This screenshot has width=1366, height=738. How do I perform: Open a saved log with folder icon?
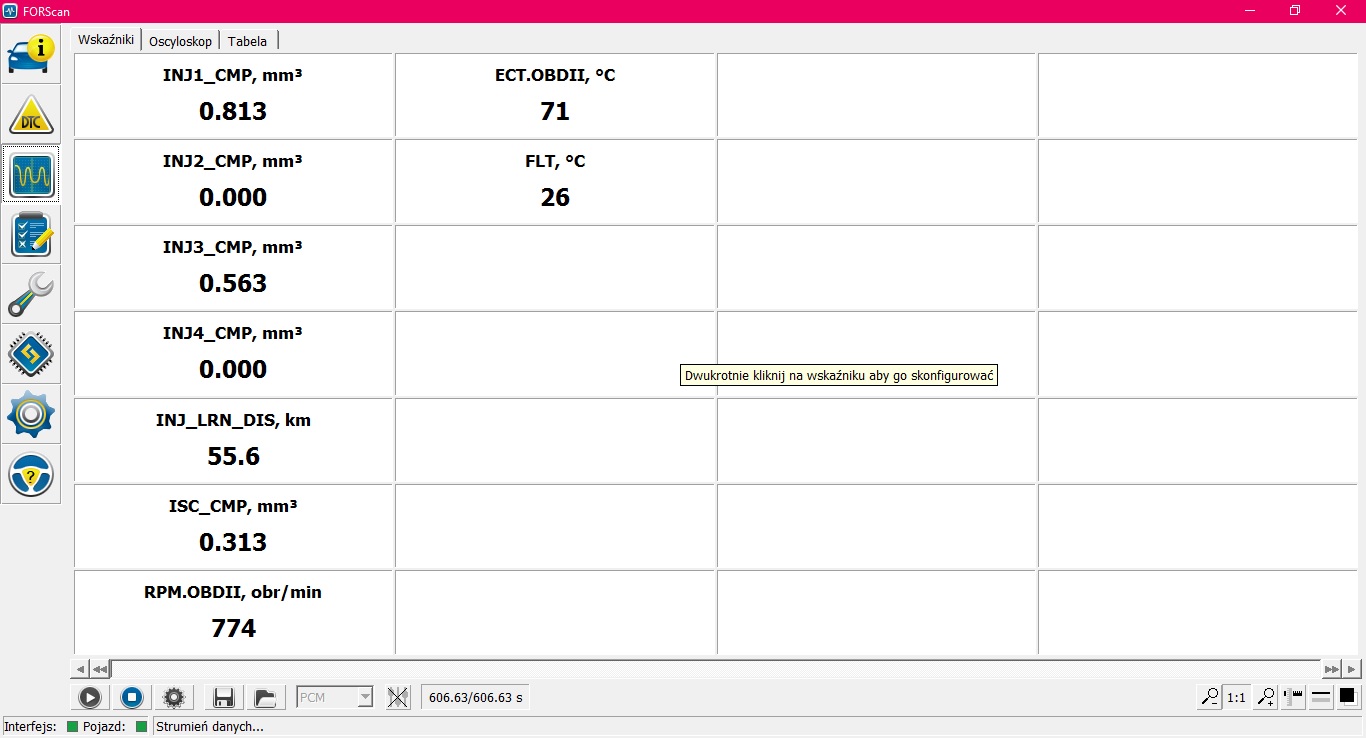(x=264, y=697)
